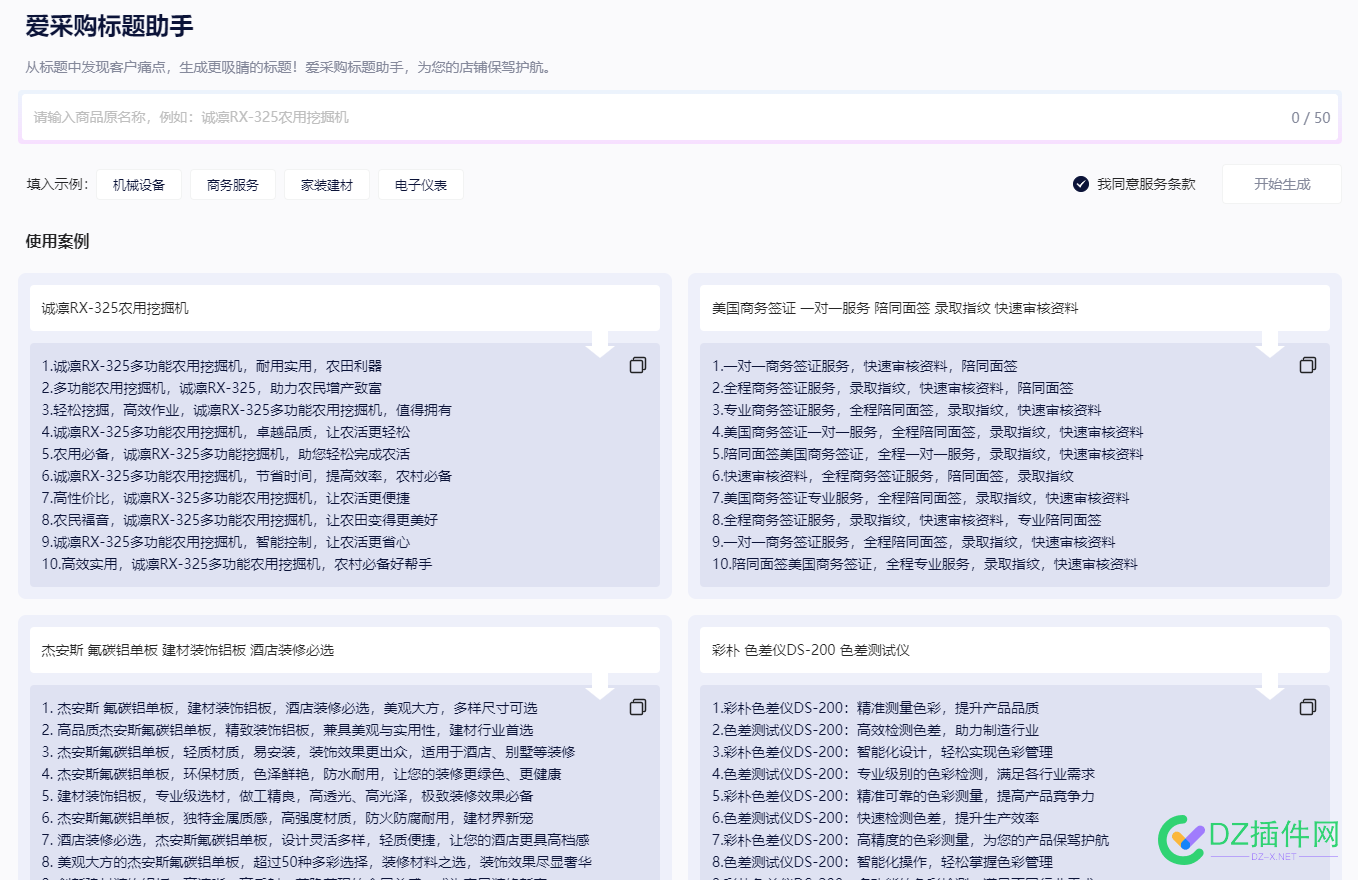Focus the product name input field
The image size is (1358, 880).
tap(680, 117)
